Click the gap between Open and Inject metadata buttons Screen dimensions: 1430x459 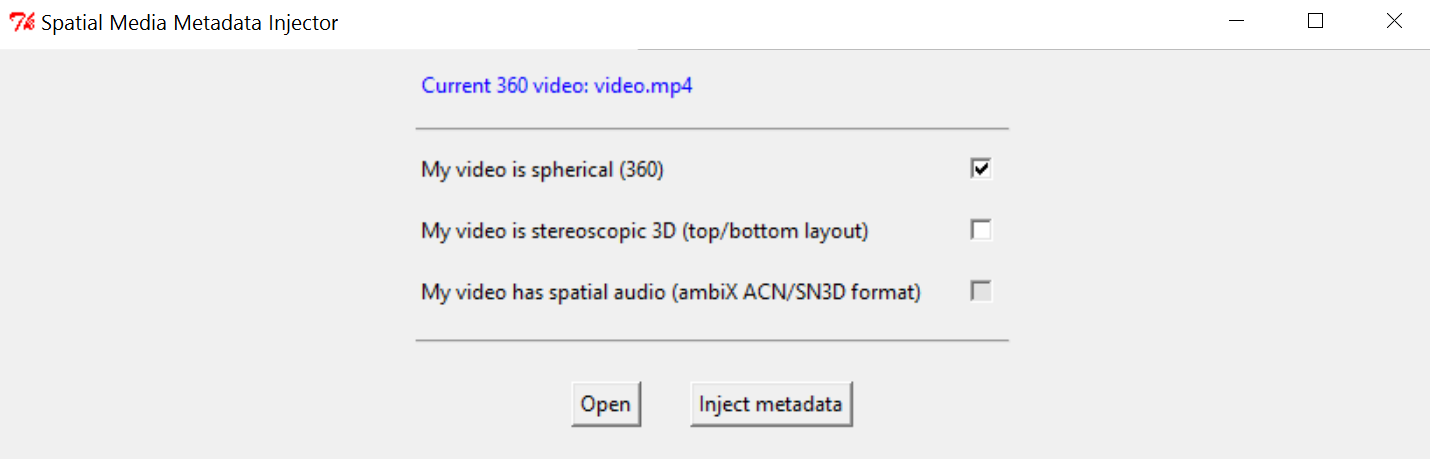pyautogui.click(x=666, y=405)
